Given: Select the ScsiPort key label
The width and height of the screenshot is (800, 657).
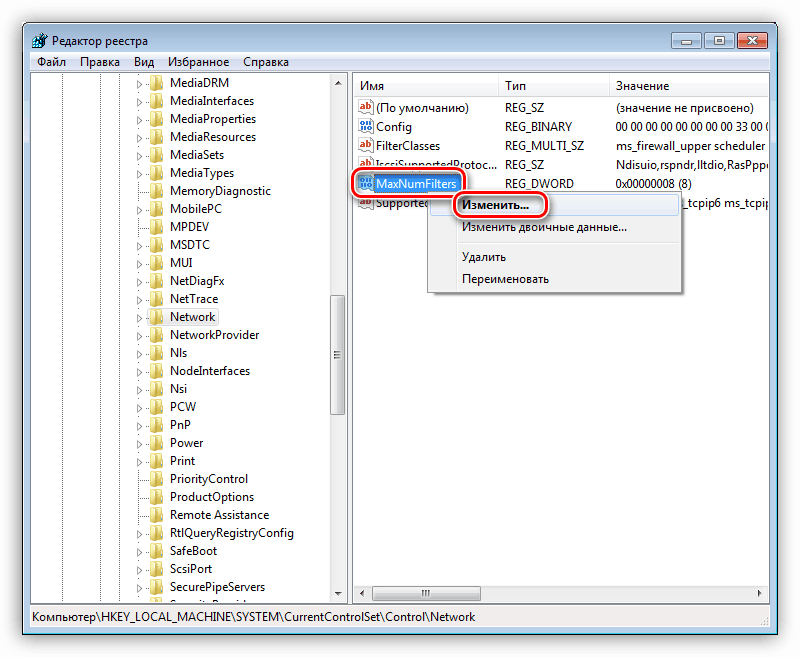Looking at the screenshot, I should [191, 569].
